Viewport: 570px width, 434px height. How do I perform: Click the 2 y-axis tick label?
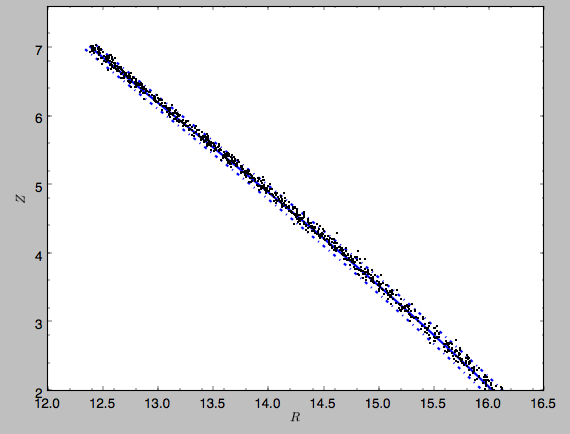tap(39, 392)
